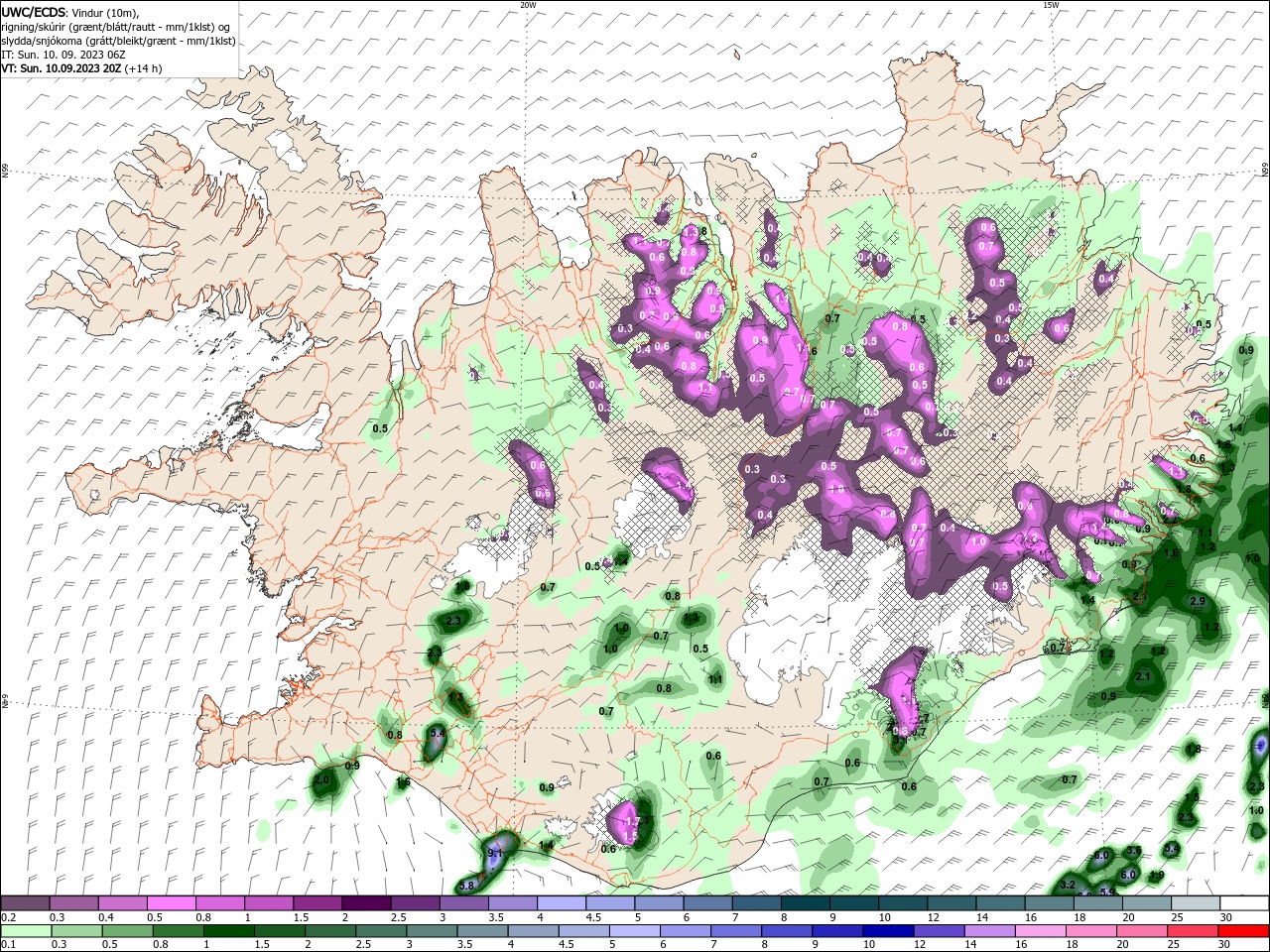Screen dimensions: 1270x952
Task: Click the rain legend swatch from 25 to 30
Action: point(1194,931)
